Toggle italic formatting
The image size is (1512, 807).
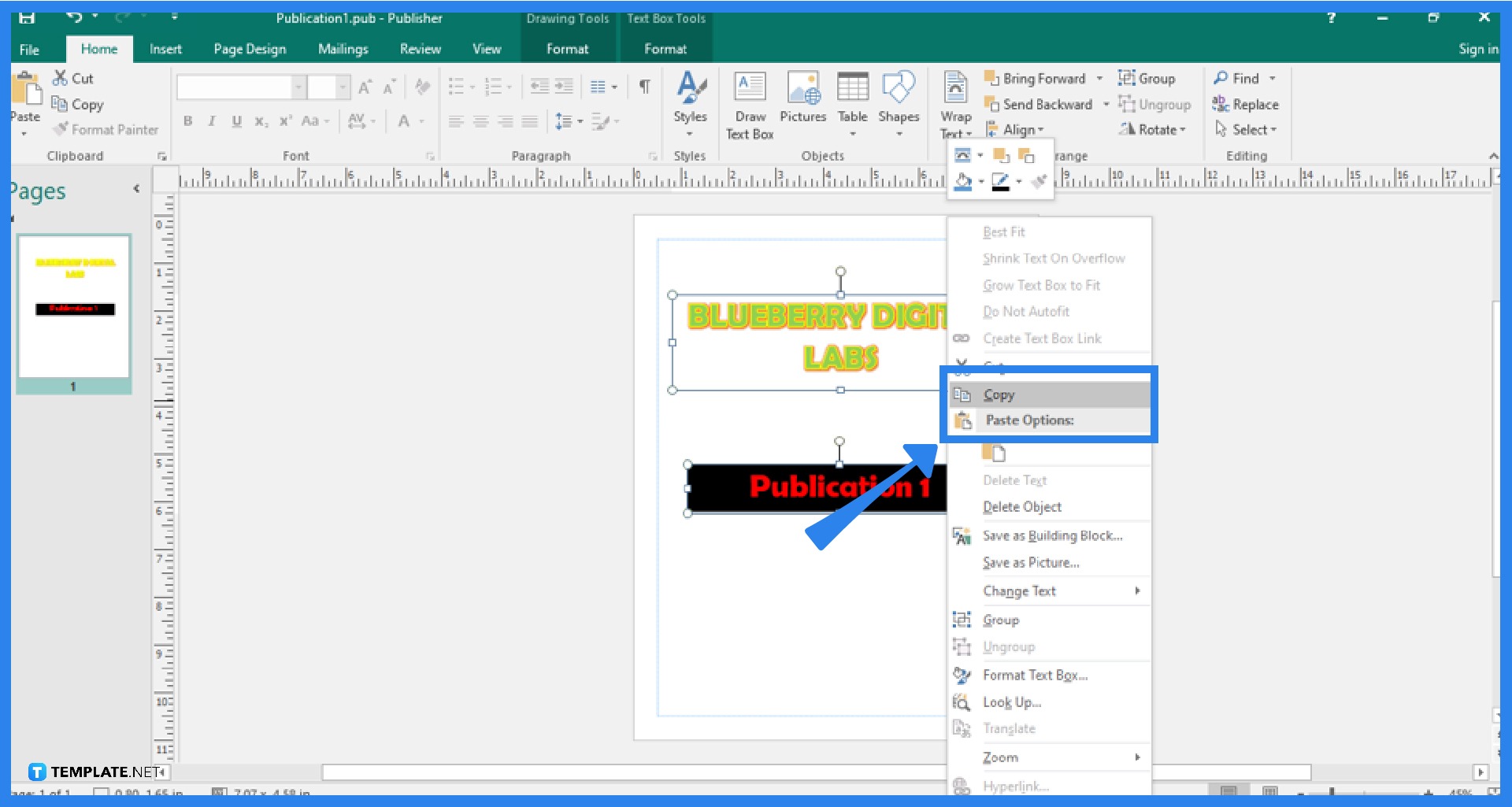211,120
